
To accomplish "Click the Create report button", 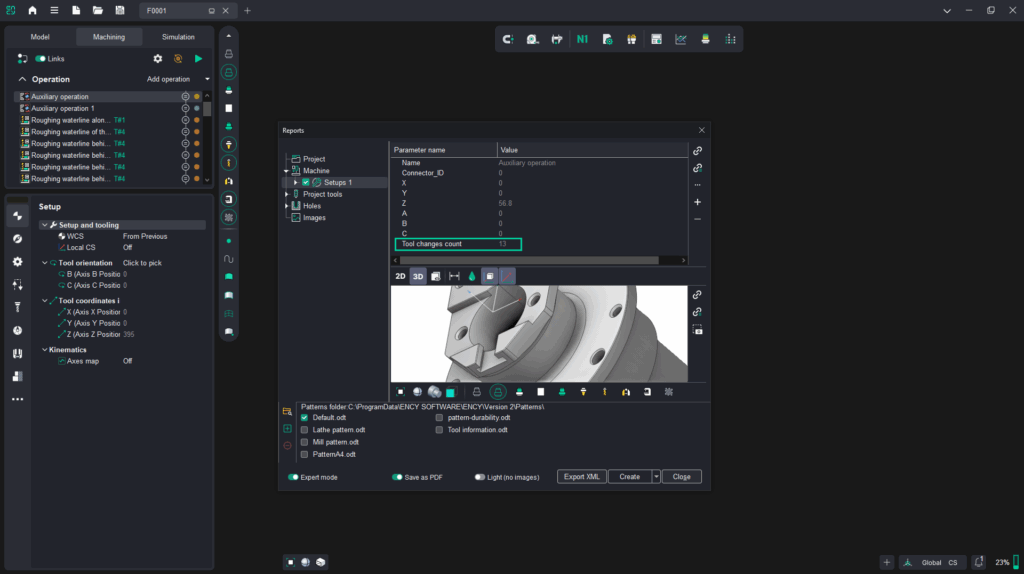I will (x=630, y=477).
